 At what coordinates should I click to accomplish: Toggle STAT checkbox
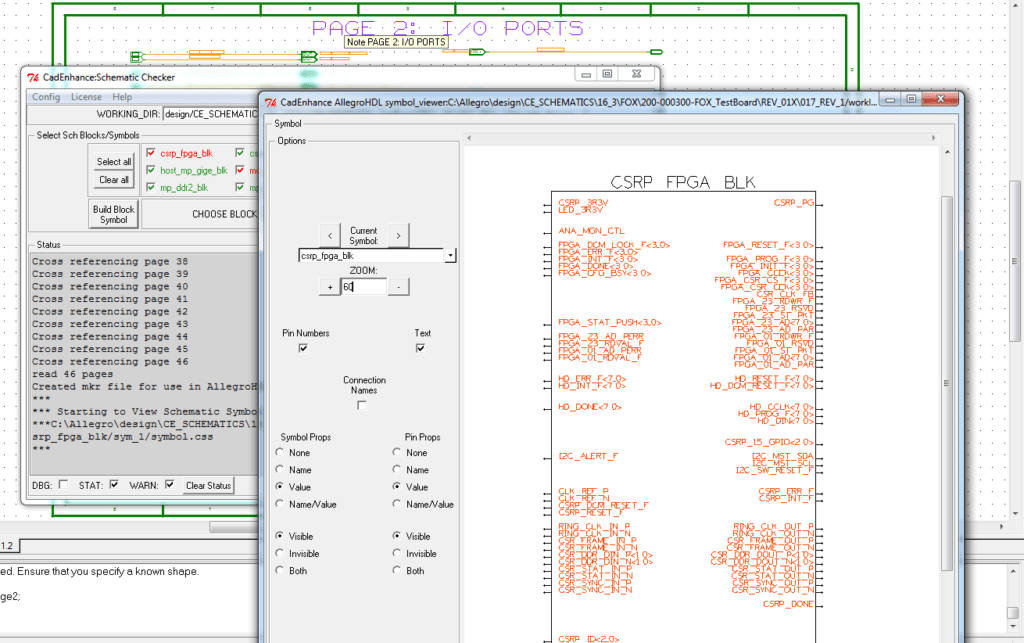pyautogui.click(x=114, y=484)
